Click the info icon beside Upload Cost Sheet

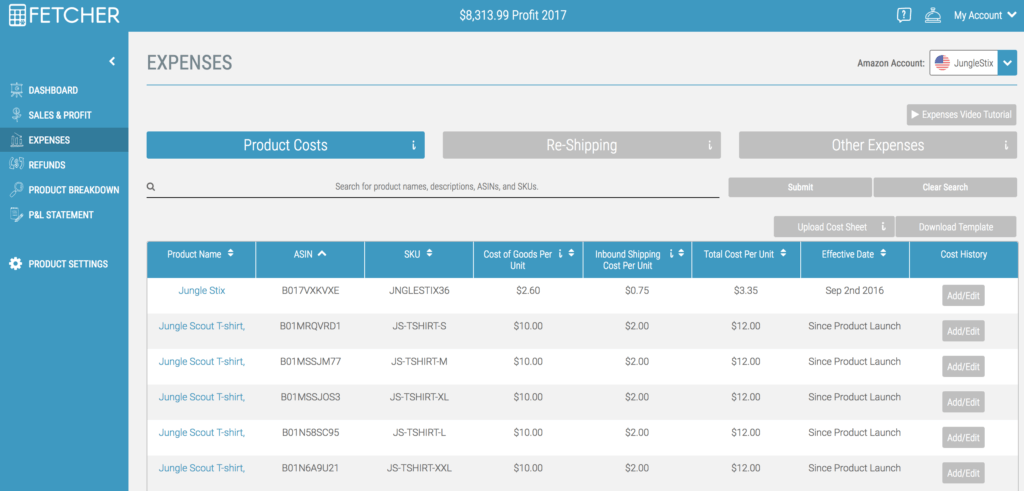(x=883, y=227)
